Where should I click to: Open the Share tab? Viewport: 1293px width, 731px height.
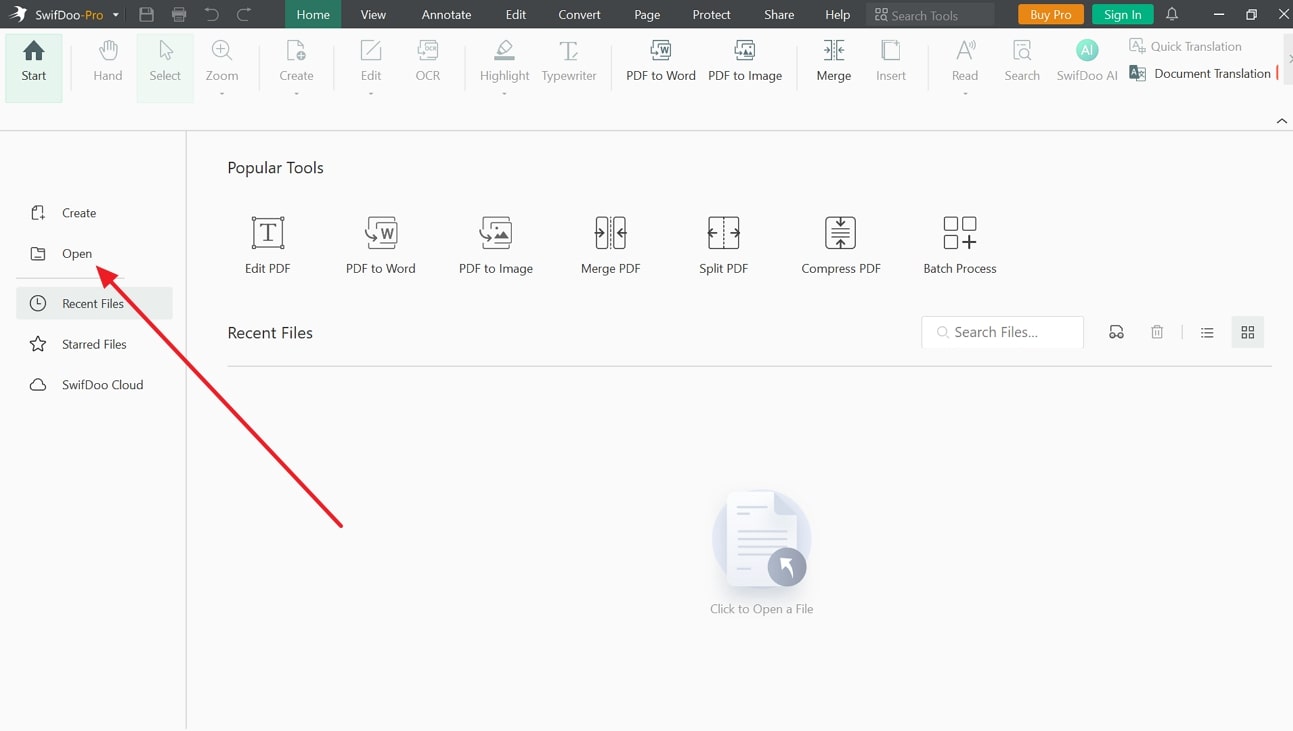[x=779, y=15]
